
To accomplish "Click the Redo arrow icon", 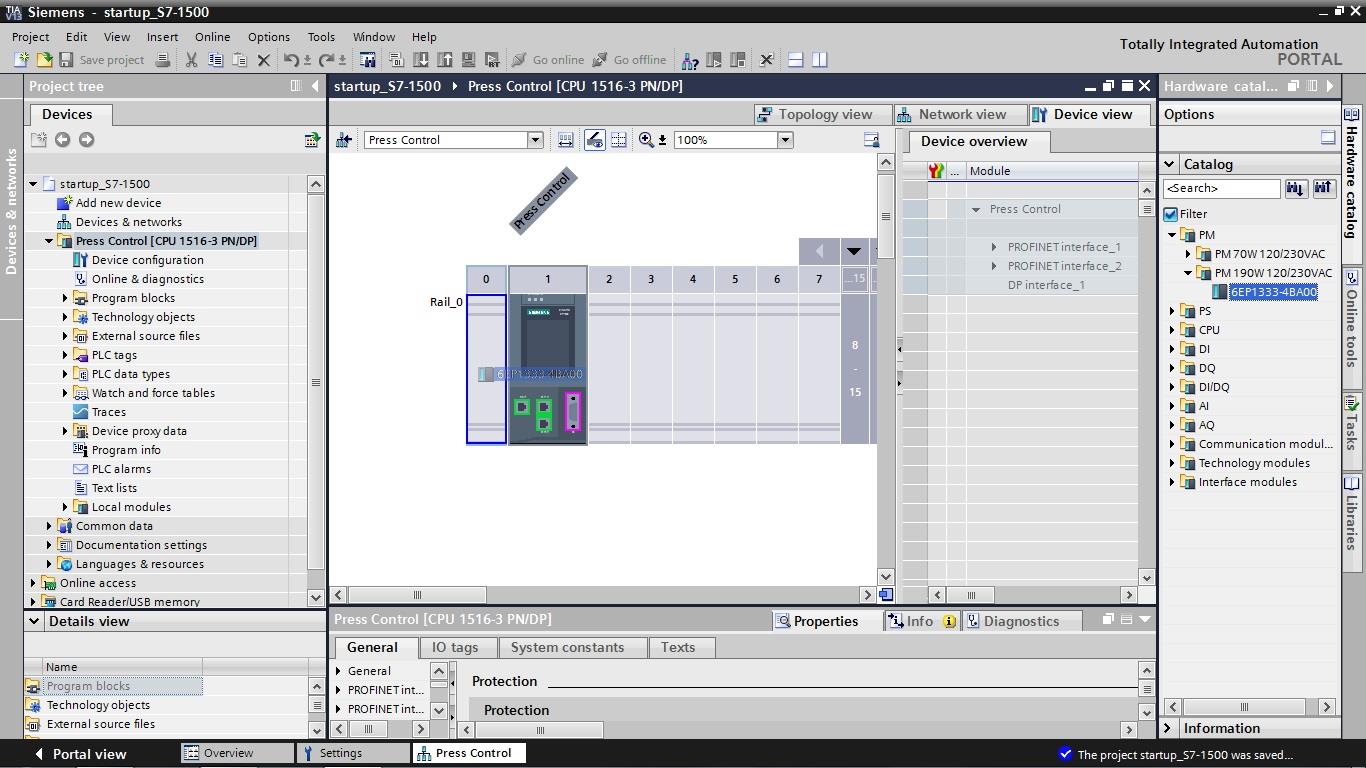I will [326, 60].
